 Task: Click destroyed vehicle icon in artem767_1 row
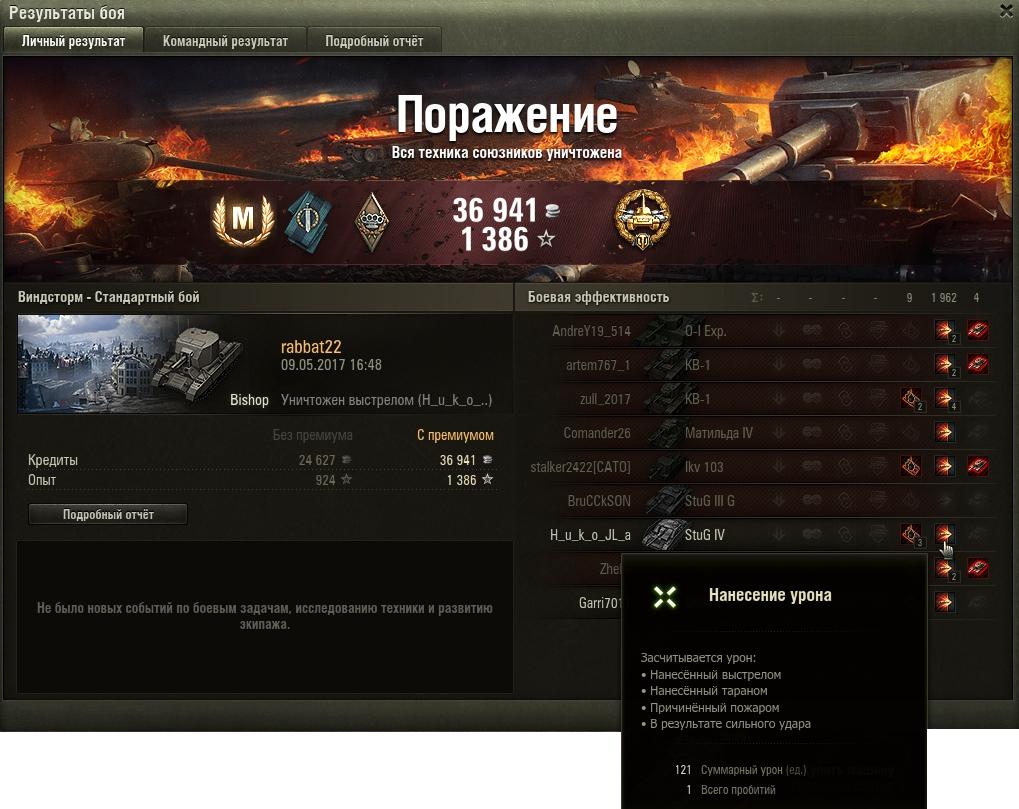tap(977, 364)
